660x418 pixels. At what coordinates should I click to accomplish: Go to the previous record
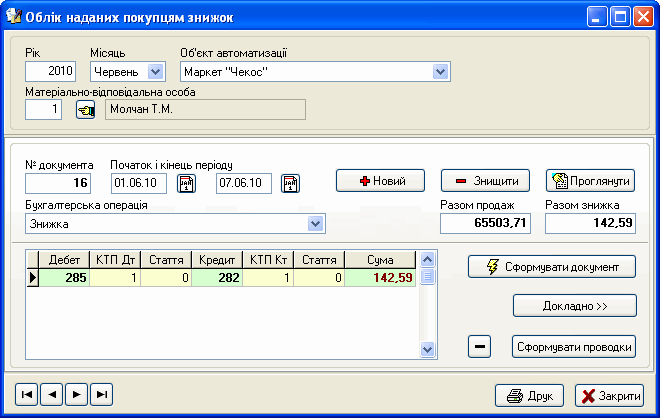tap(52, 394)
